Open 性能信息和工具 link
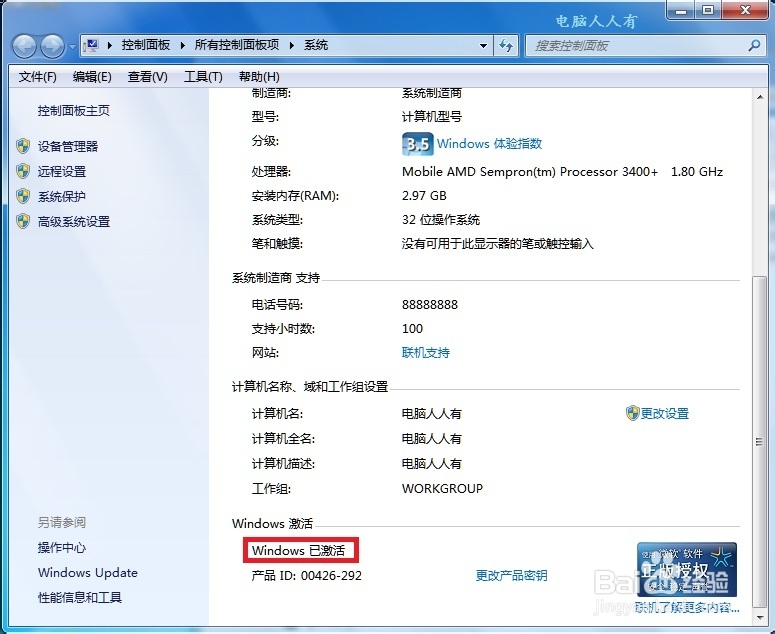 click(x=80, y=598)
